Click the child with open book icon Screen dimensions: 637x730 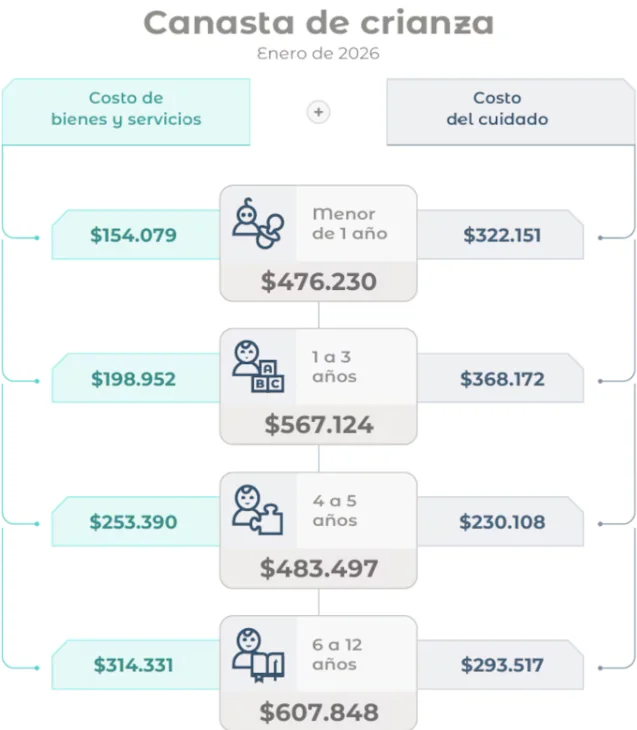pos(258,653)
